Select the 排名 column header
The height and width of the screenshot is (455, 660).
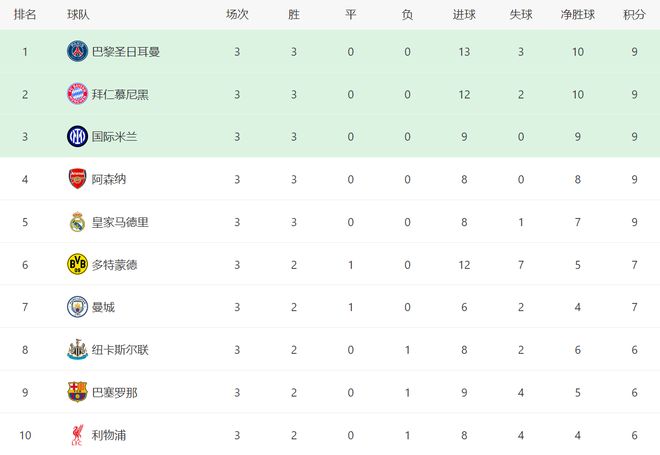pos(25,15)
